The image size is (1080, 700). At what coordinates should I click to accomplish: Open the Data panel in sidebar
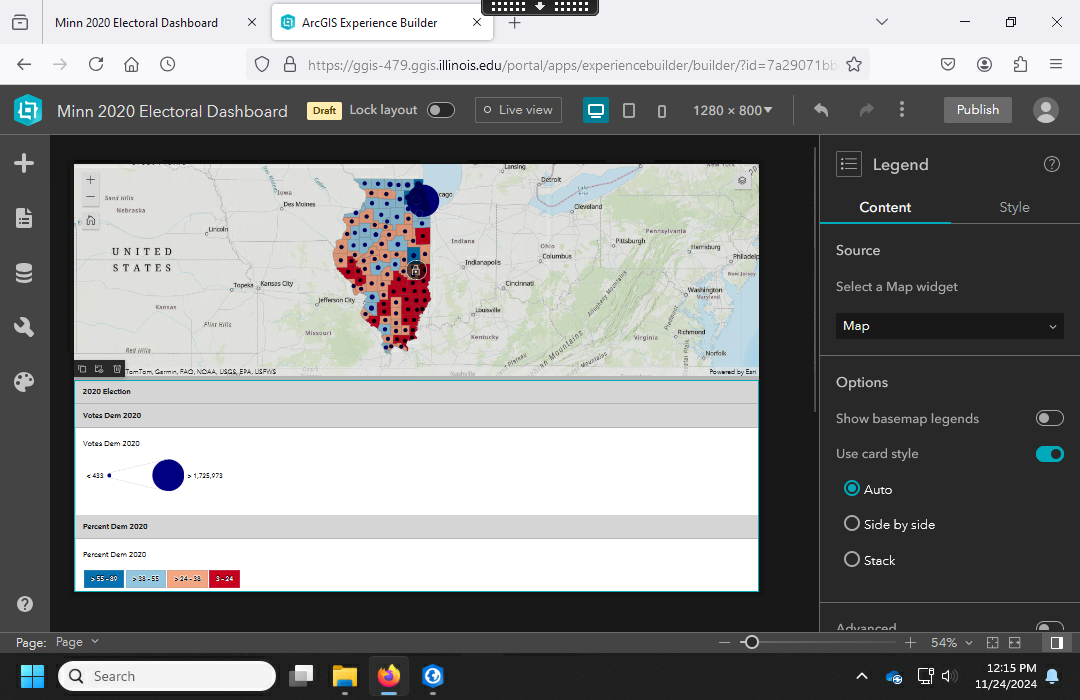click(24, 273)
